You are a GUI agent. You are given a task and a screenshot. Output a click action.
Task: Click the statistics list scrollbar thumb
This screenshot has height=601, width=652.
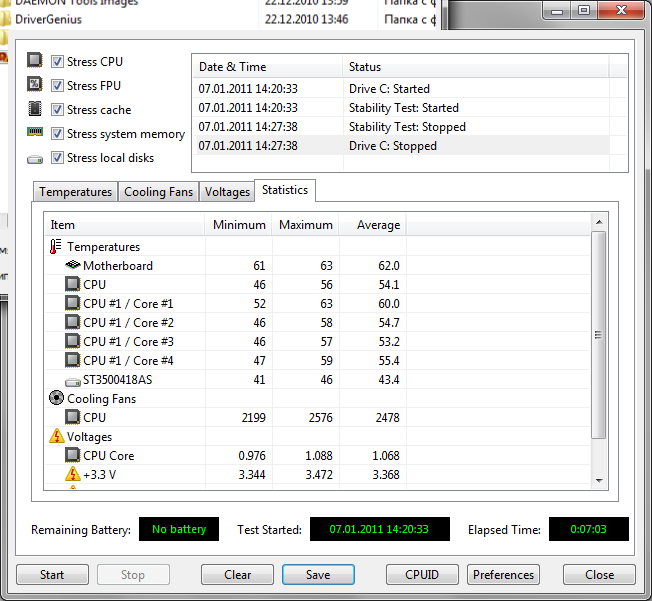pos(599,335)
